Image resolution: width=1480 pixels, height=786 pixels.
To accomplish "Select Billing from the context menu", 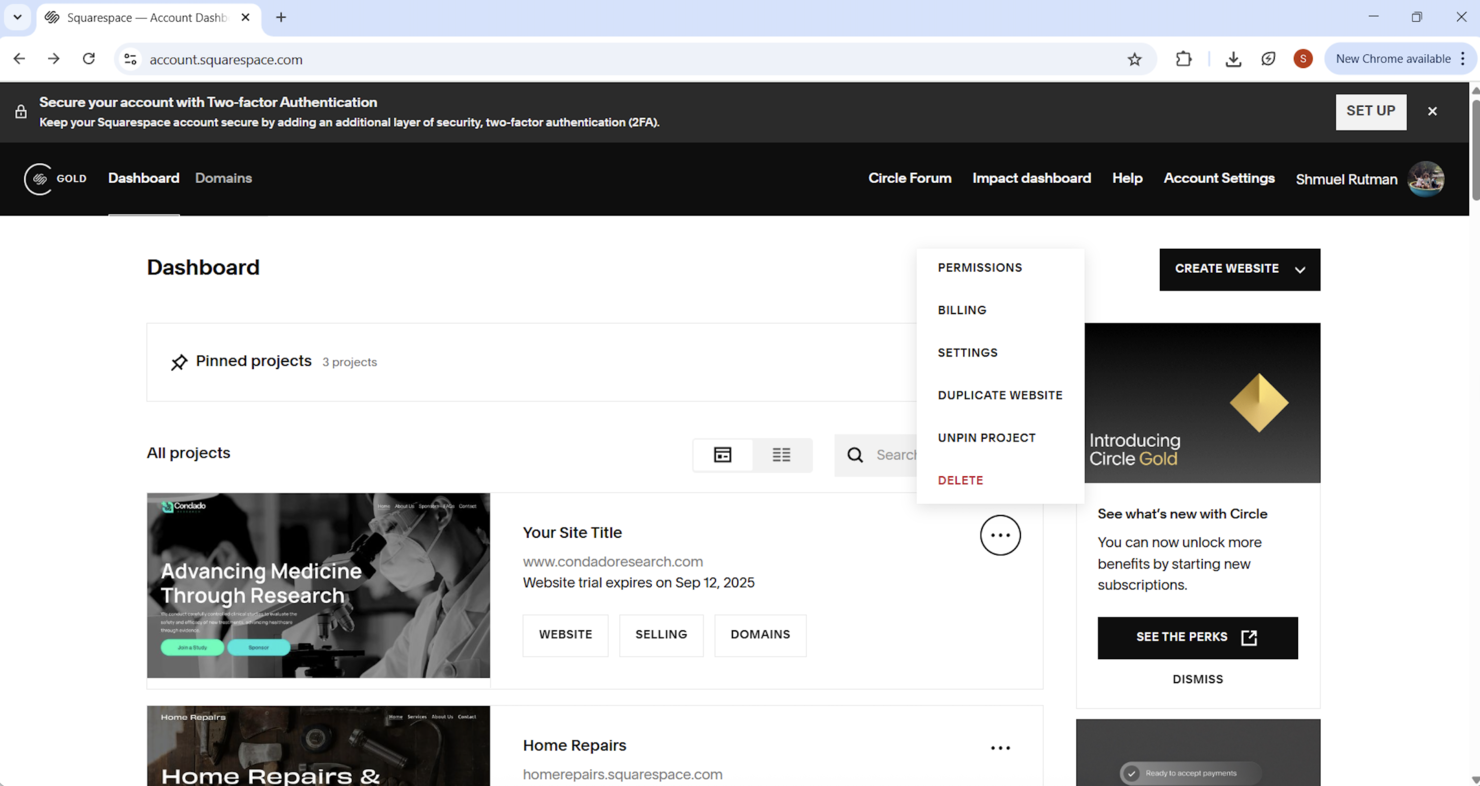I will (962, 310).
